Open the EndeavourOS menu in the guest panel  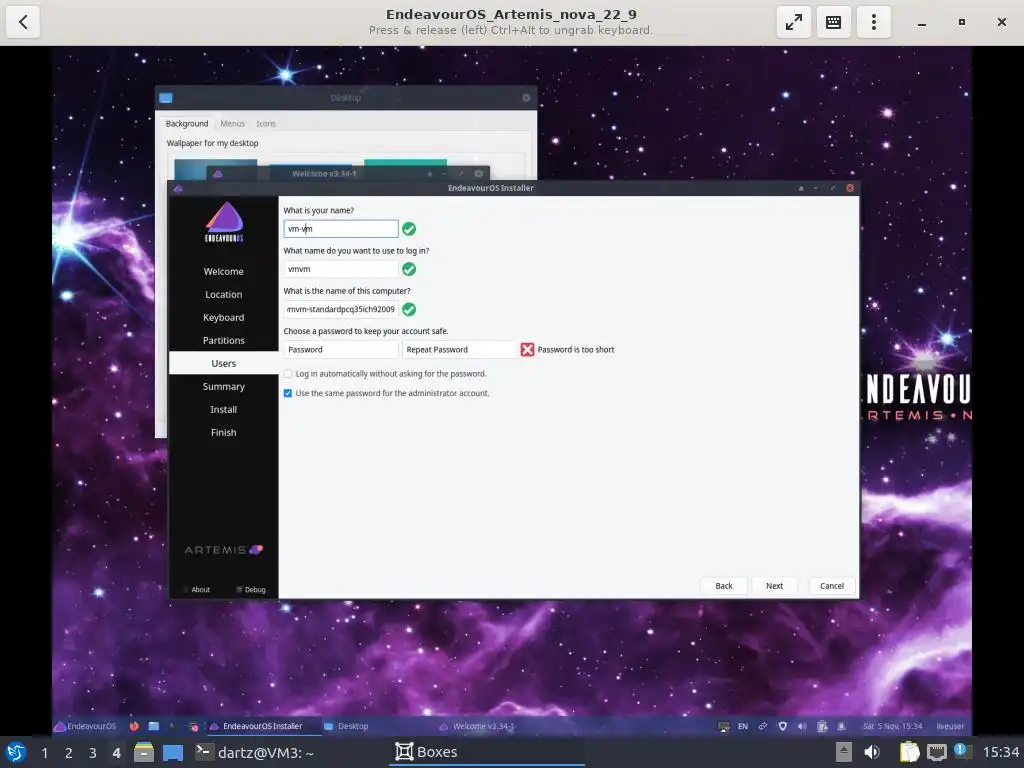[85, 726]
